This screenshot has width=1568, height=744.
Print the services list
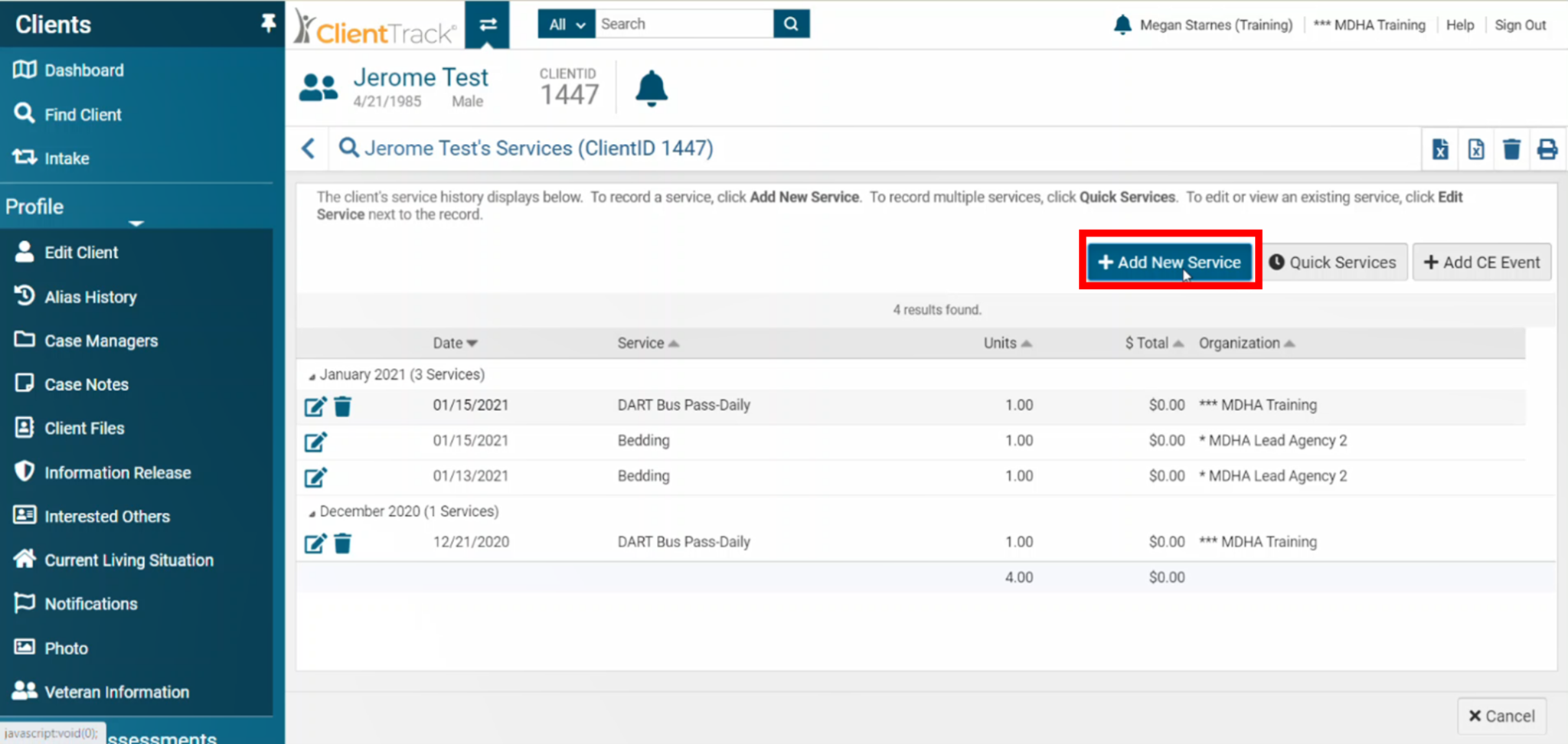pos(1547,149)
